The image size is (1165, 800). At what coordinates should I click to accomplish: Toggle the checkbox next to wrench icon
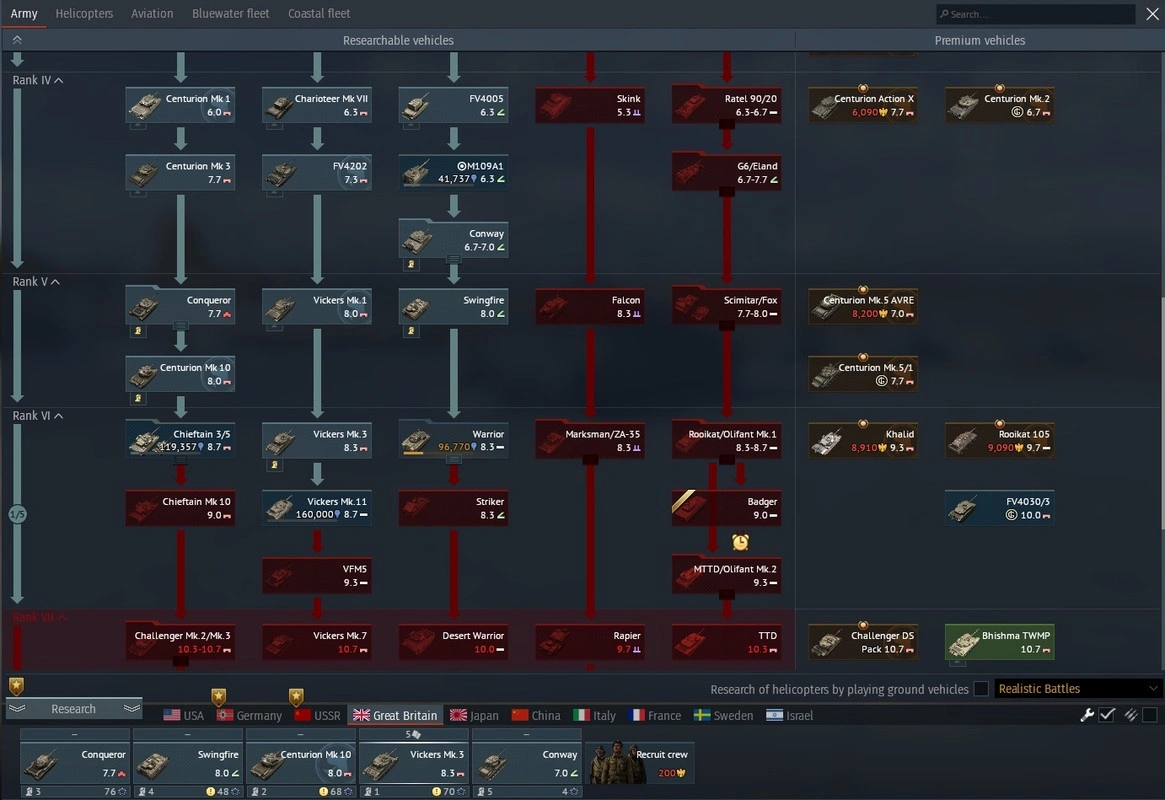click(1107, 715)
